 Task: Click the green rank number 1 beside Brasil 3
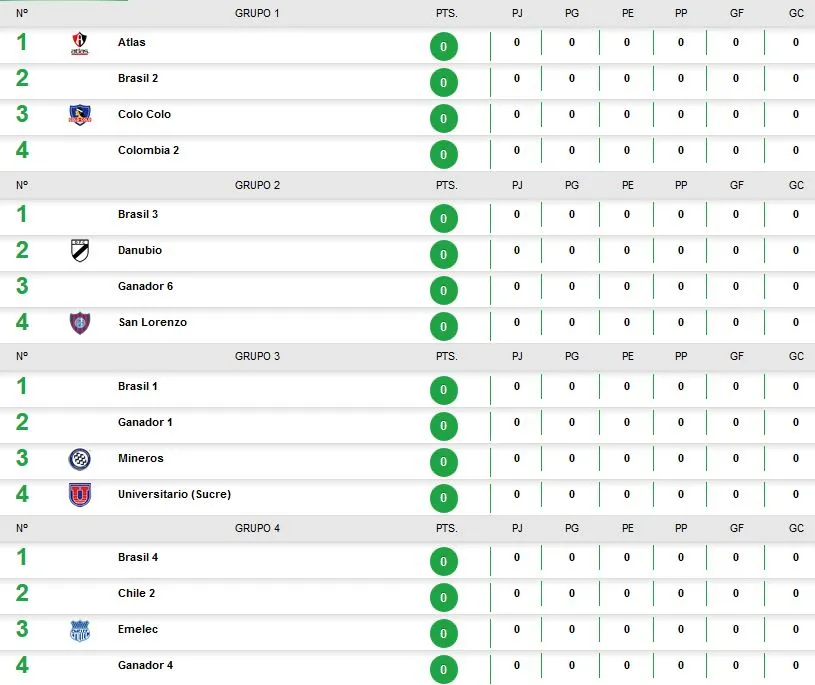tap(22, 214)
